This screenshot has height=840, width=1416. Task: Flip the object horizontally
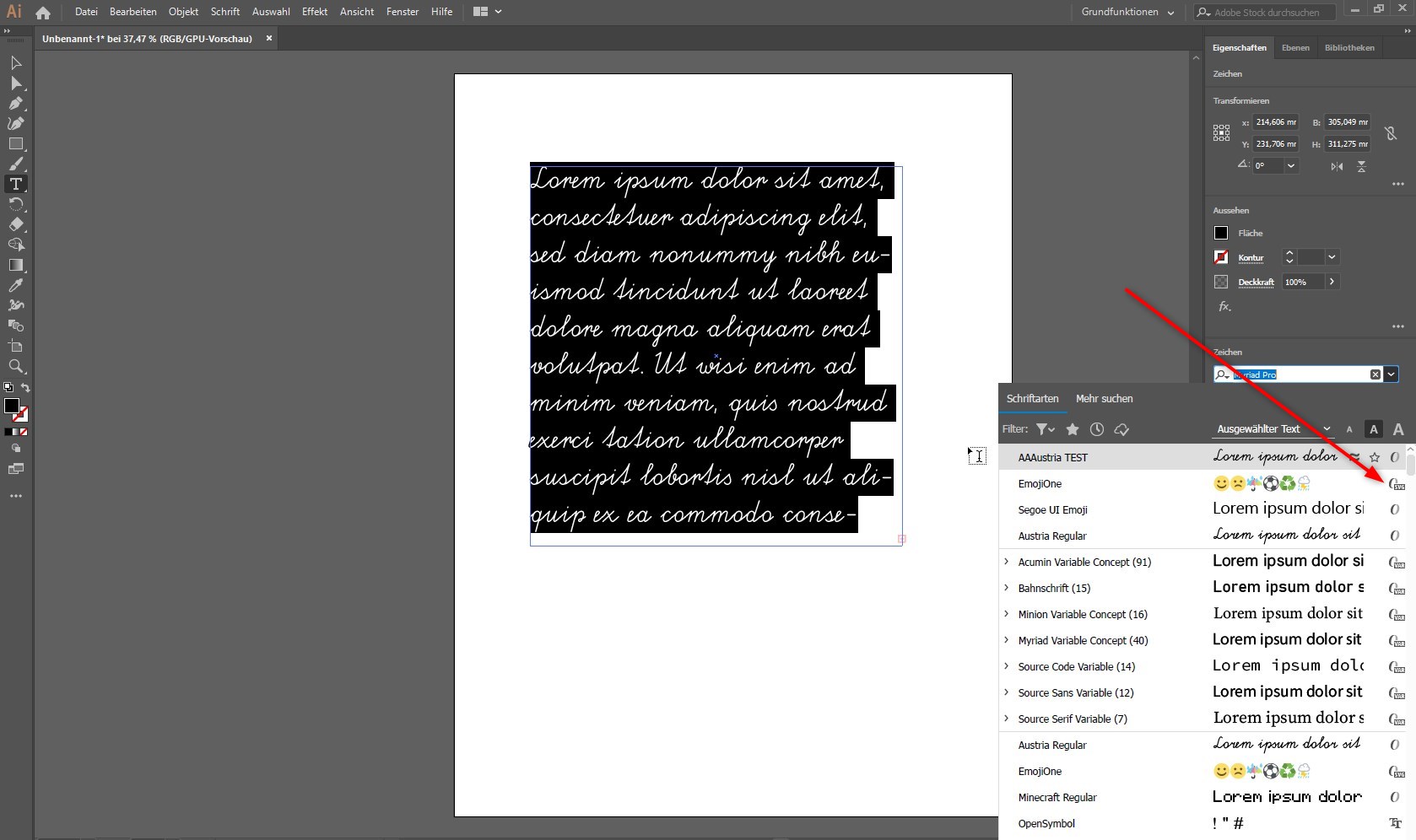1337,166
